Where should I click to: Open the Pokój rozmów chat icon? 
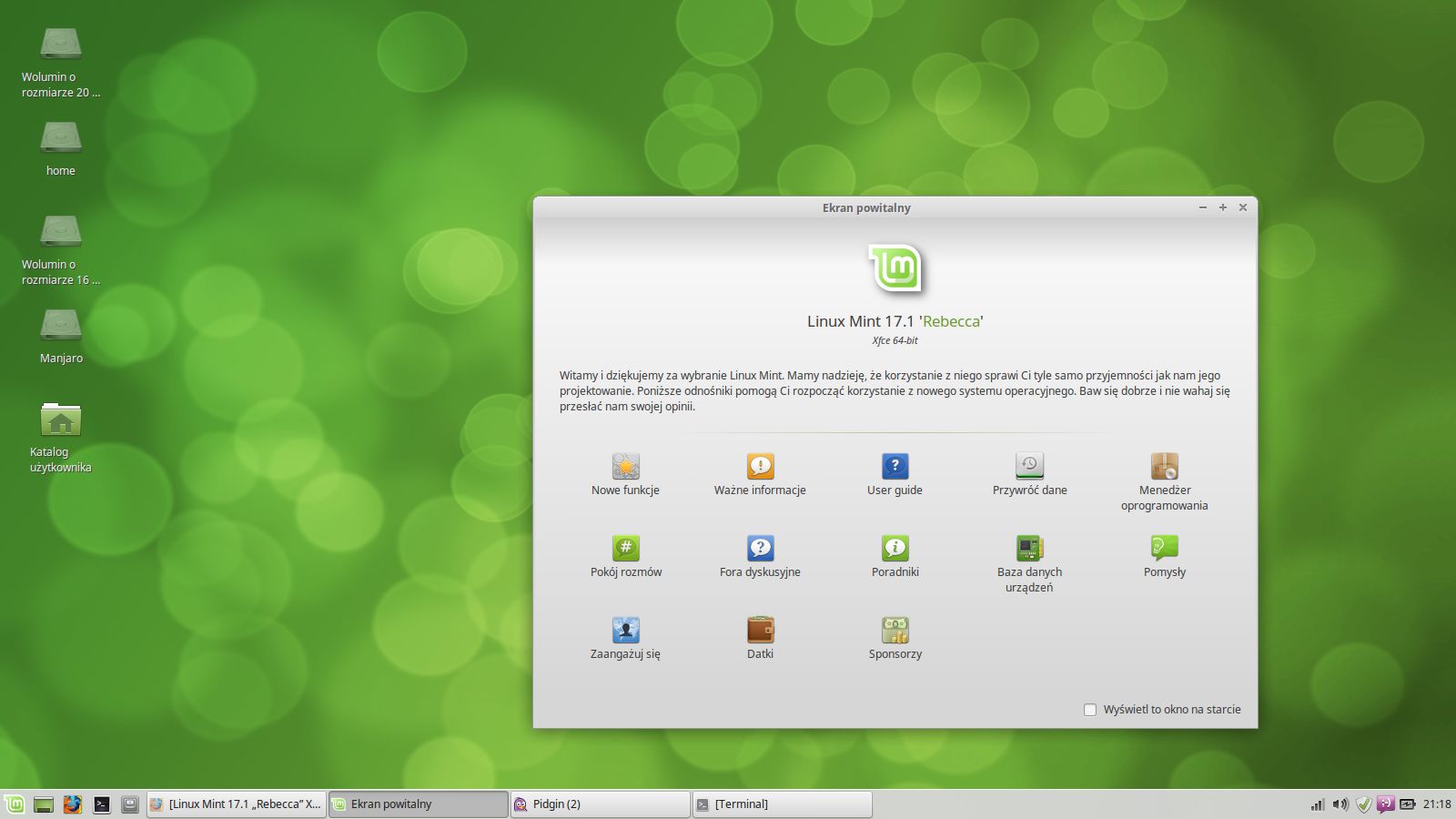click(x=625, y=549)
